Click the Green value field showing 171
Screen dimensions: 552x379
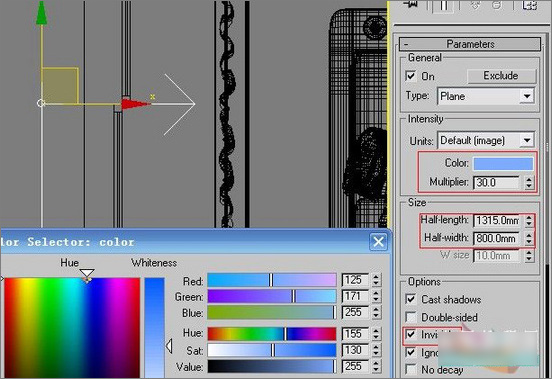(355, 296)
